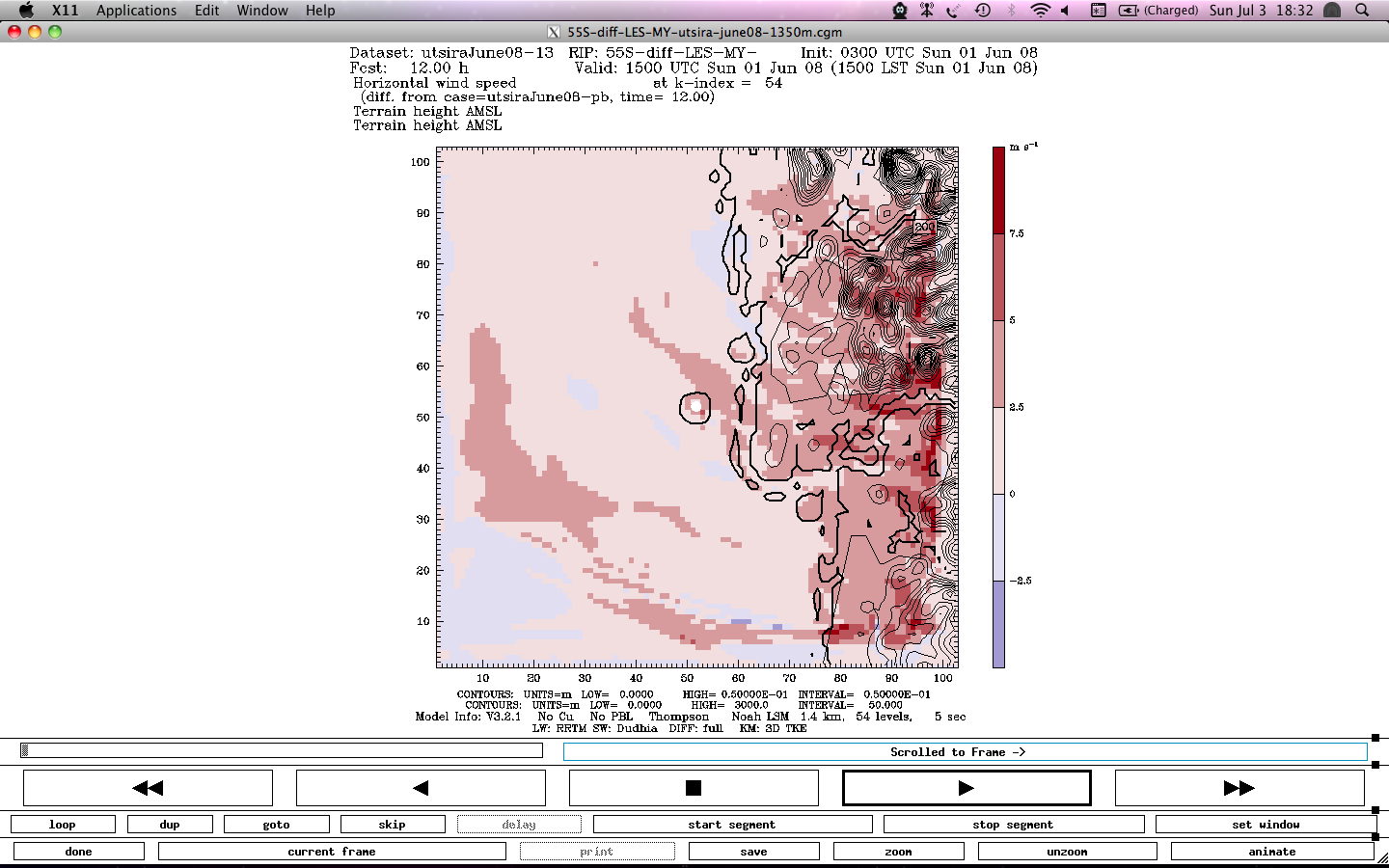Click the 200 contour label on map
The width and height of the screenshot is (1389, 868).
(924, 227)
